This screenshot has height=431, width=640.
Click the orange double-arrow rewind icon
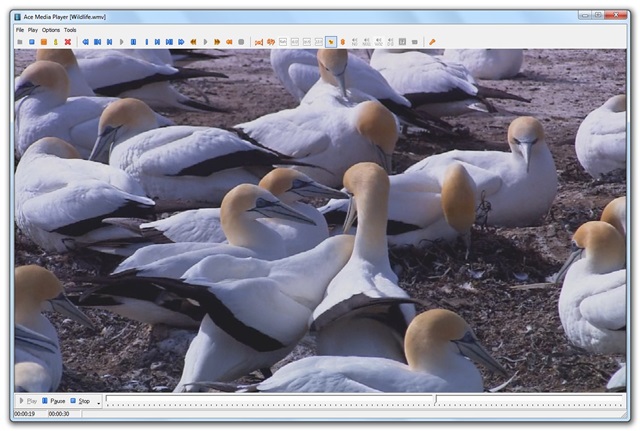point(193,42)
